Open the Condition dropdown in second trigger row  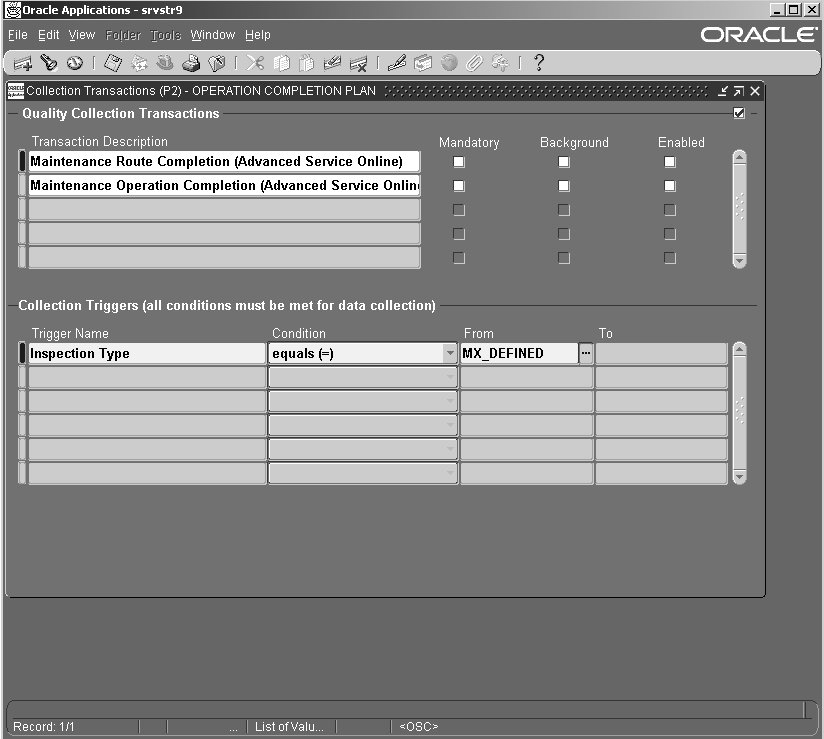[450, 377]
